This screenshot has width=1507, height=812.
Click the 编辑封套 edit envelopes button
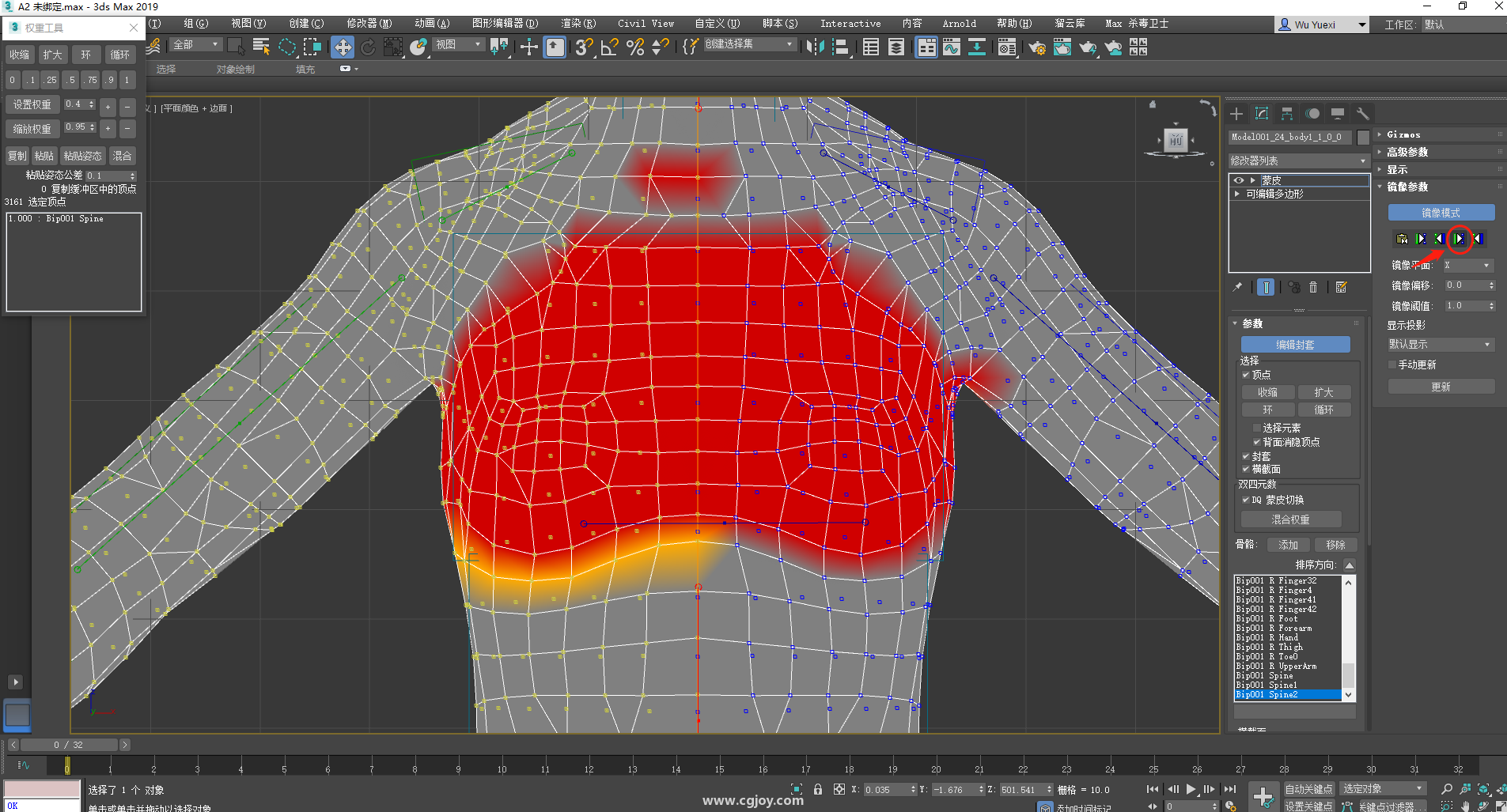[x=1295, y=345]
